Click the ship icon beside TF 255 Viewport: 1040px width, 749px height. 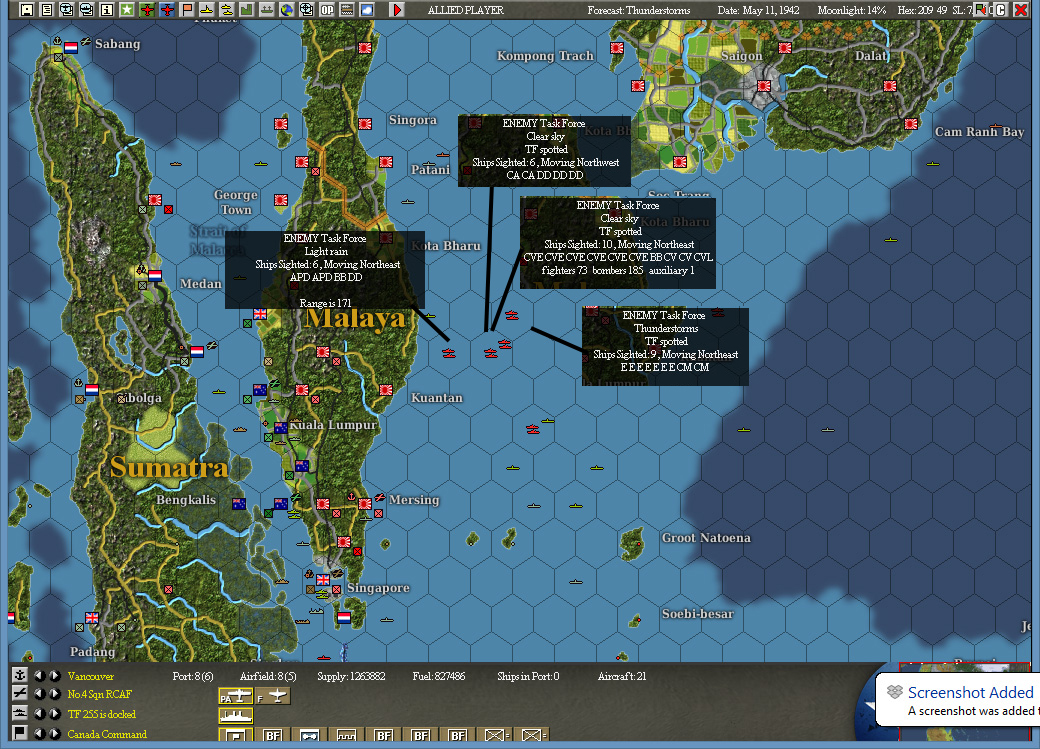point(19,713)
